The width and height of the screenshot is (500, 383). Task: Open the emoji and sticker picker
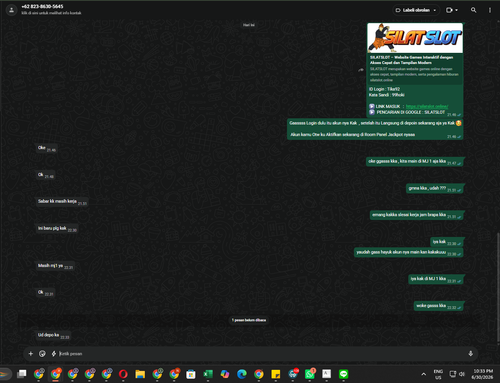pos(42,354)
